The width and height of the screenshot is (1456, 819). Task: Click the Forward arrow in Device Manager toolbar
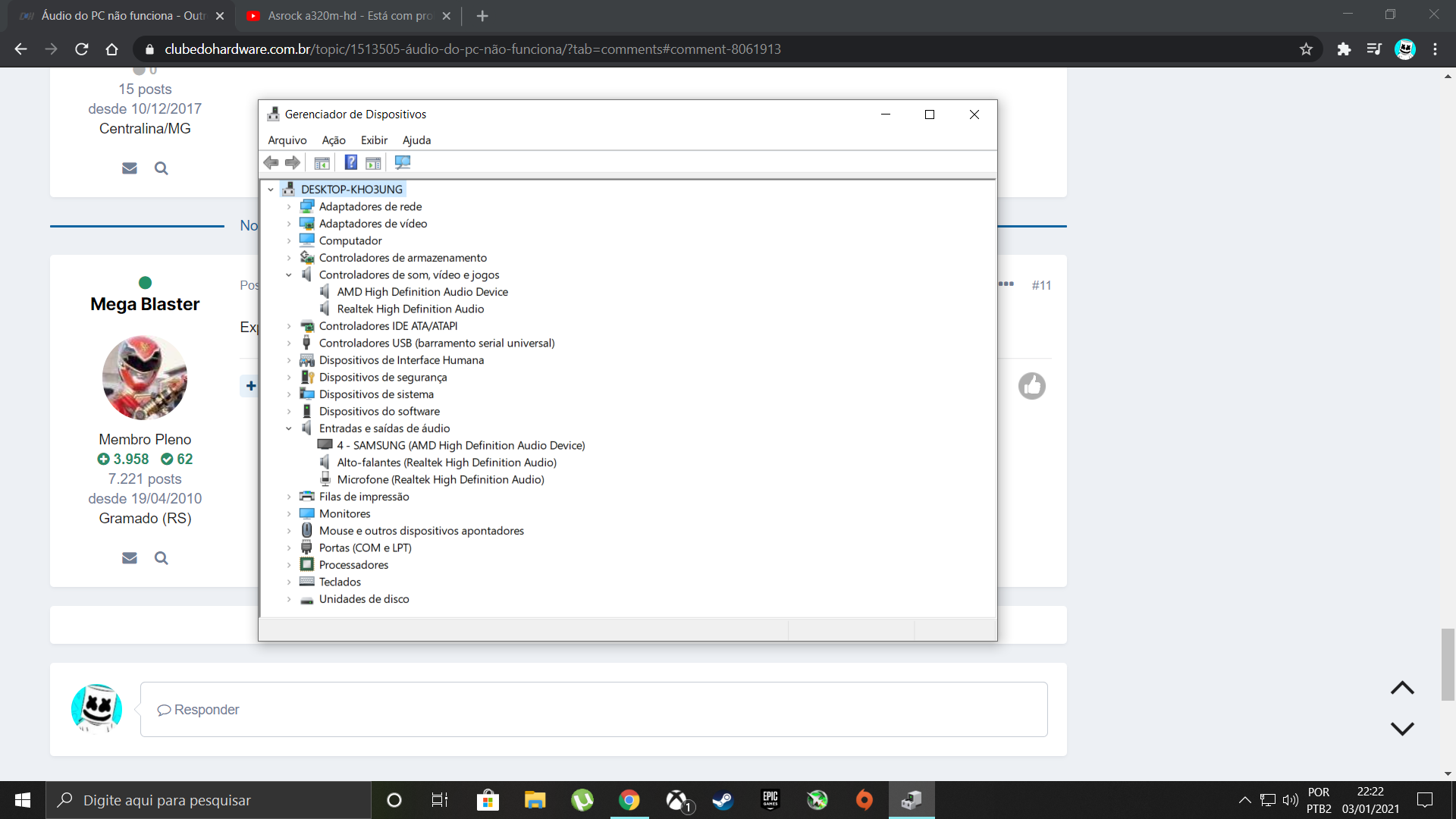point(293,162)
